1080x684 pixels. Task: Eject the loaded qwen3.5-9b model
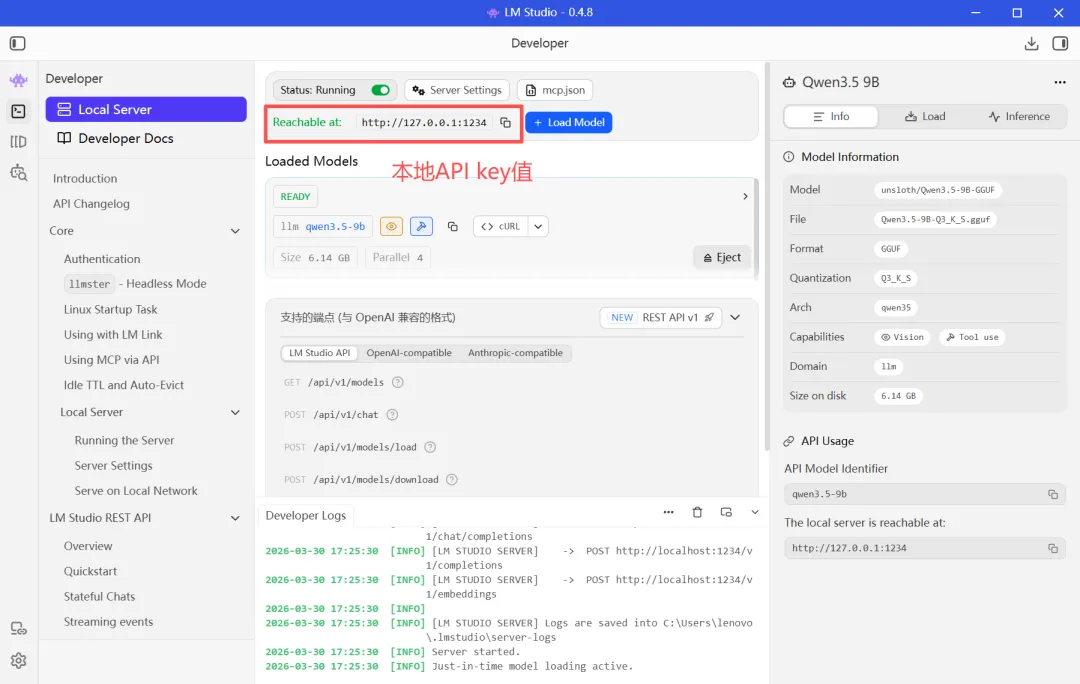tap(722, 258)
